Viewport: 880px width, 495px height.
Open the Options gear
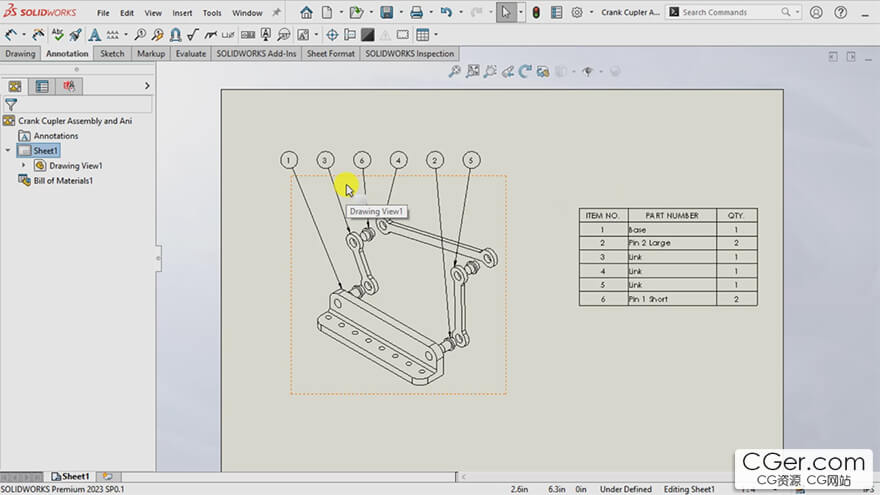pyautogui.click(x=577, y=12)
